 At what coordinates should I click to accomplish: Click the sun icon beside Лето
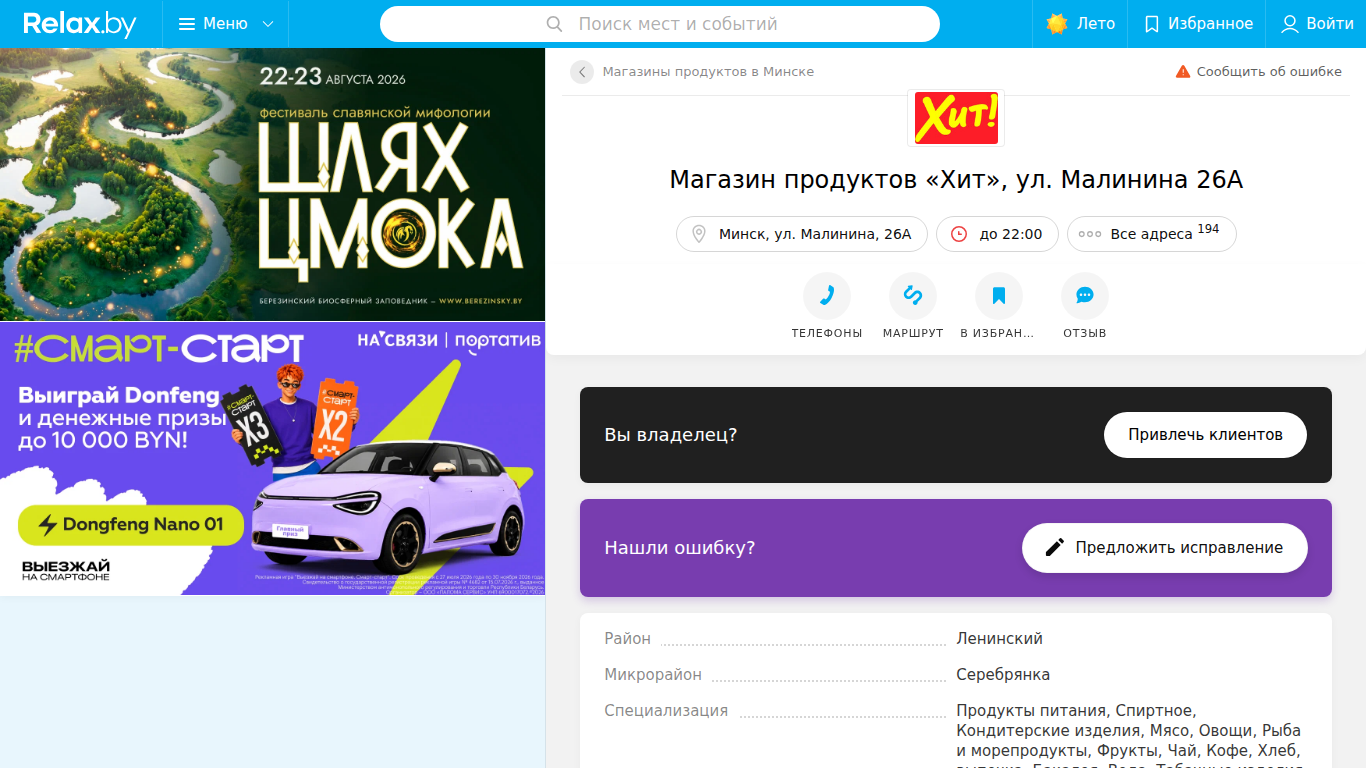pyautogui.click(x=1057, y=24)
